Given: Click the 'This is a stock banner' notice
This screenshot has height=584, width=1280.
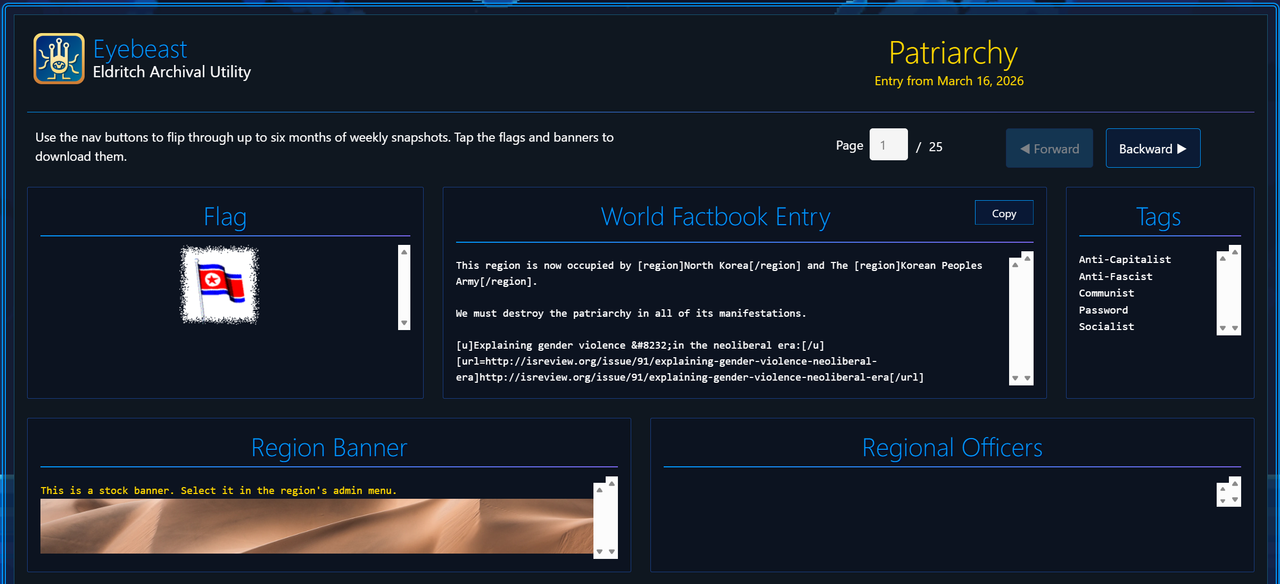Looking at the screenshot, I should point(219,491).
